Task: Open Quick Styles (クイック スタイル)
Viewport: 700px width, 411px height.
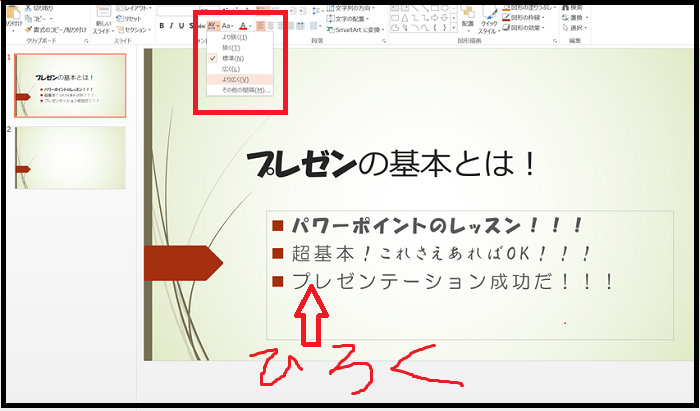Action: click(490, 20)
